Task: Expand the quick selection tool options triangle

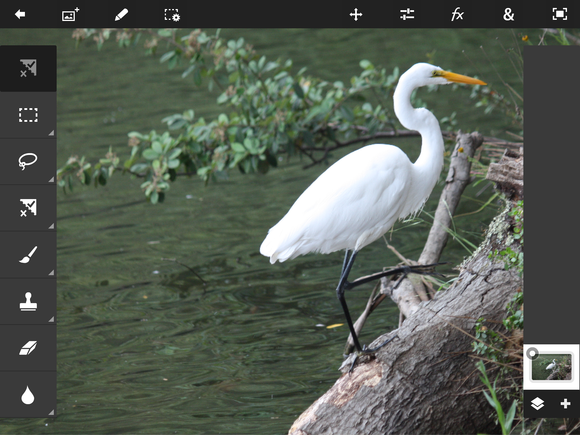Action: click(51, 226)
